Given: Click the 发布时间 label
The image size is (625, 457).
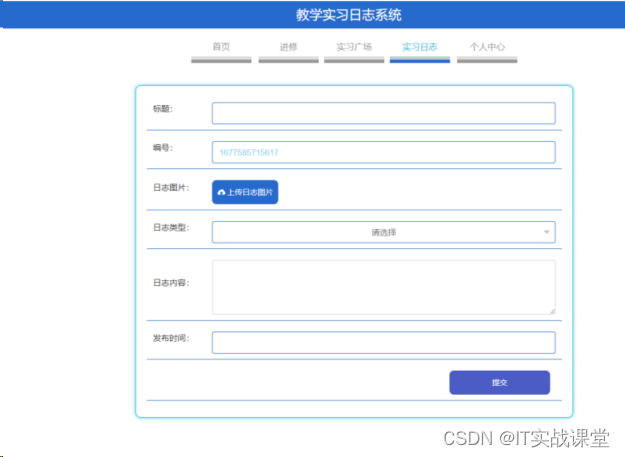Looking at the screenshot, I should click(x=171, y=338).
